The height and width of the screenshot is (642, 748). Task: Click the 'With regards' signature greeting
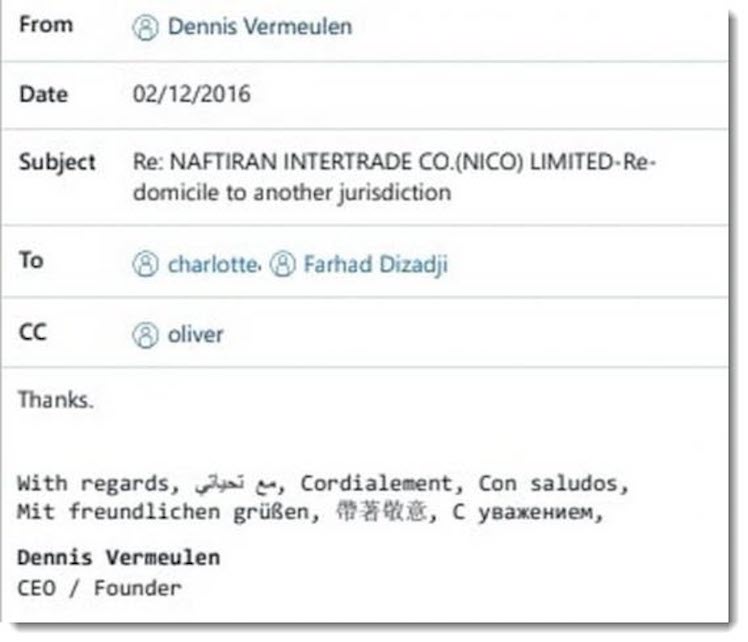coord(98,484)
